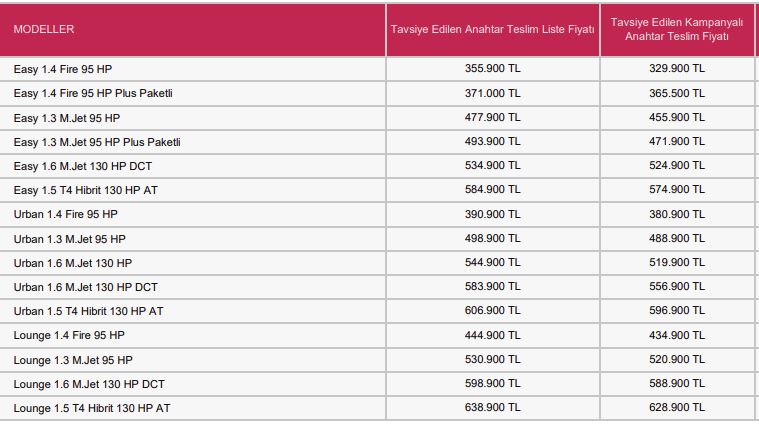The height and width of the screenshot is (425, 759).
Task: Click the Urban 1.3 M.Jet 95 HP row label
Action: [70, 239]
